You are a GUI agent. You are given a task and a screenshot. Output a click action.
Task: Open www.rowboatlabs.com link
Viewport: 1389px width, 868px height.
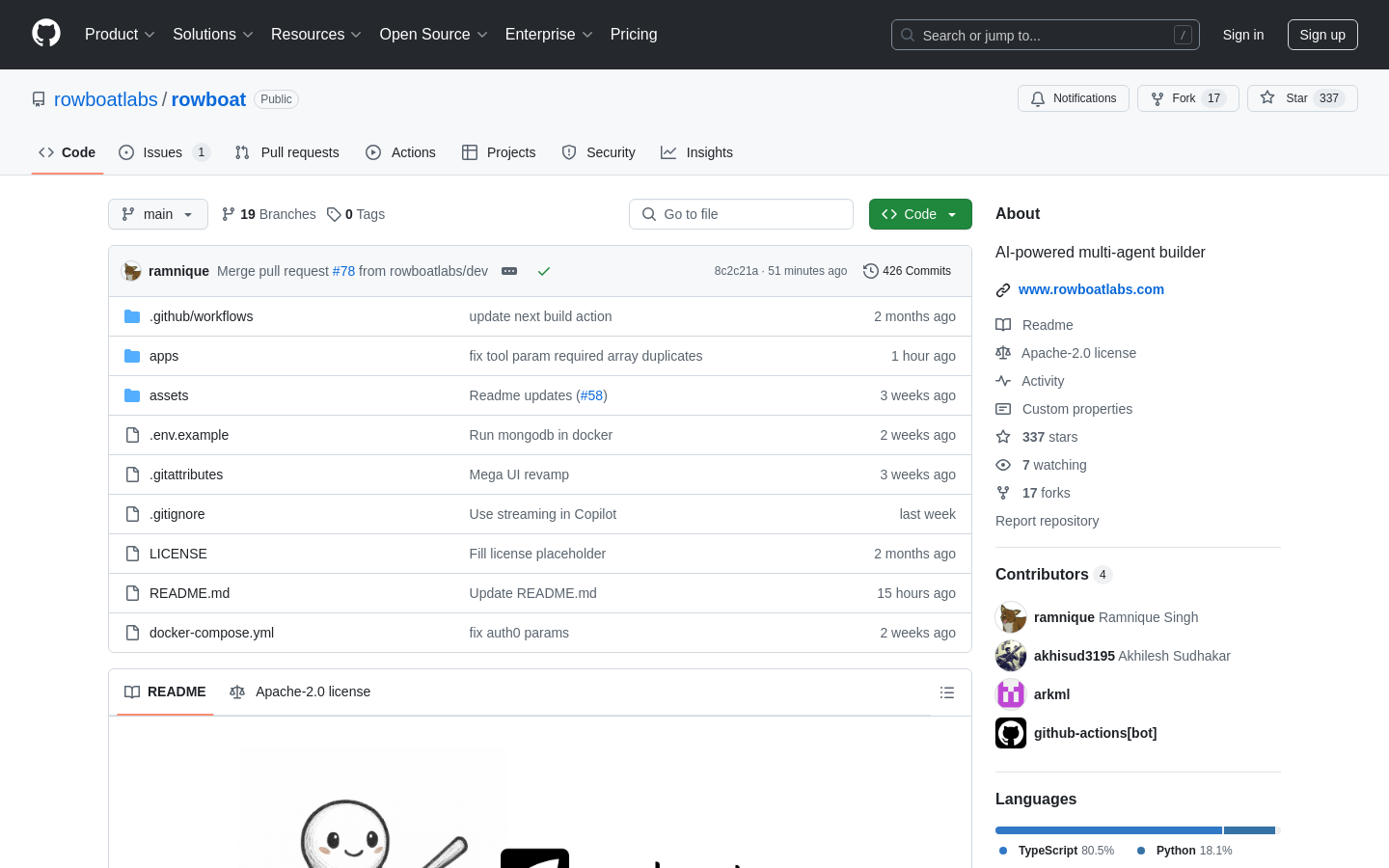[x=1091, y=289]
